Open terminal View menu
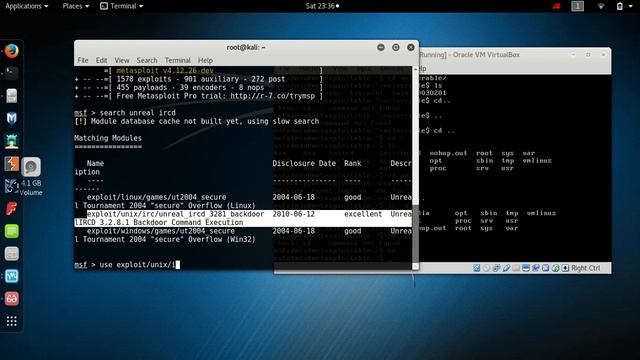Screen dimensions: 640x360 [x=122, y=60]
